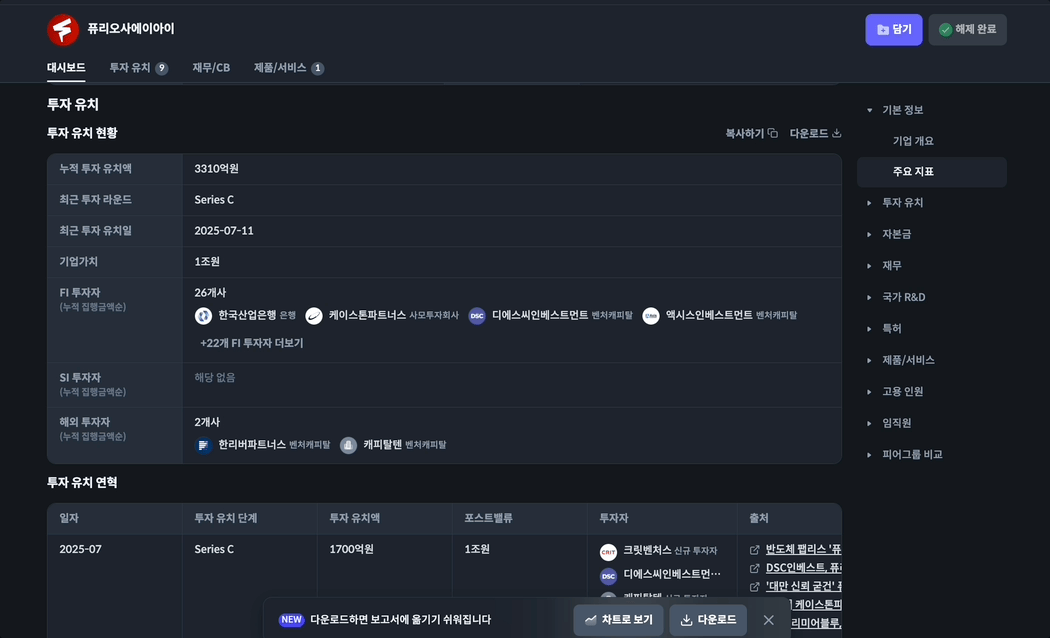Viewport: 1050px width, 638px height.
Task: Click the 액시스인베스트먼트 investor logo
Action: pyautogui.click(x=651, y=316)
